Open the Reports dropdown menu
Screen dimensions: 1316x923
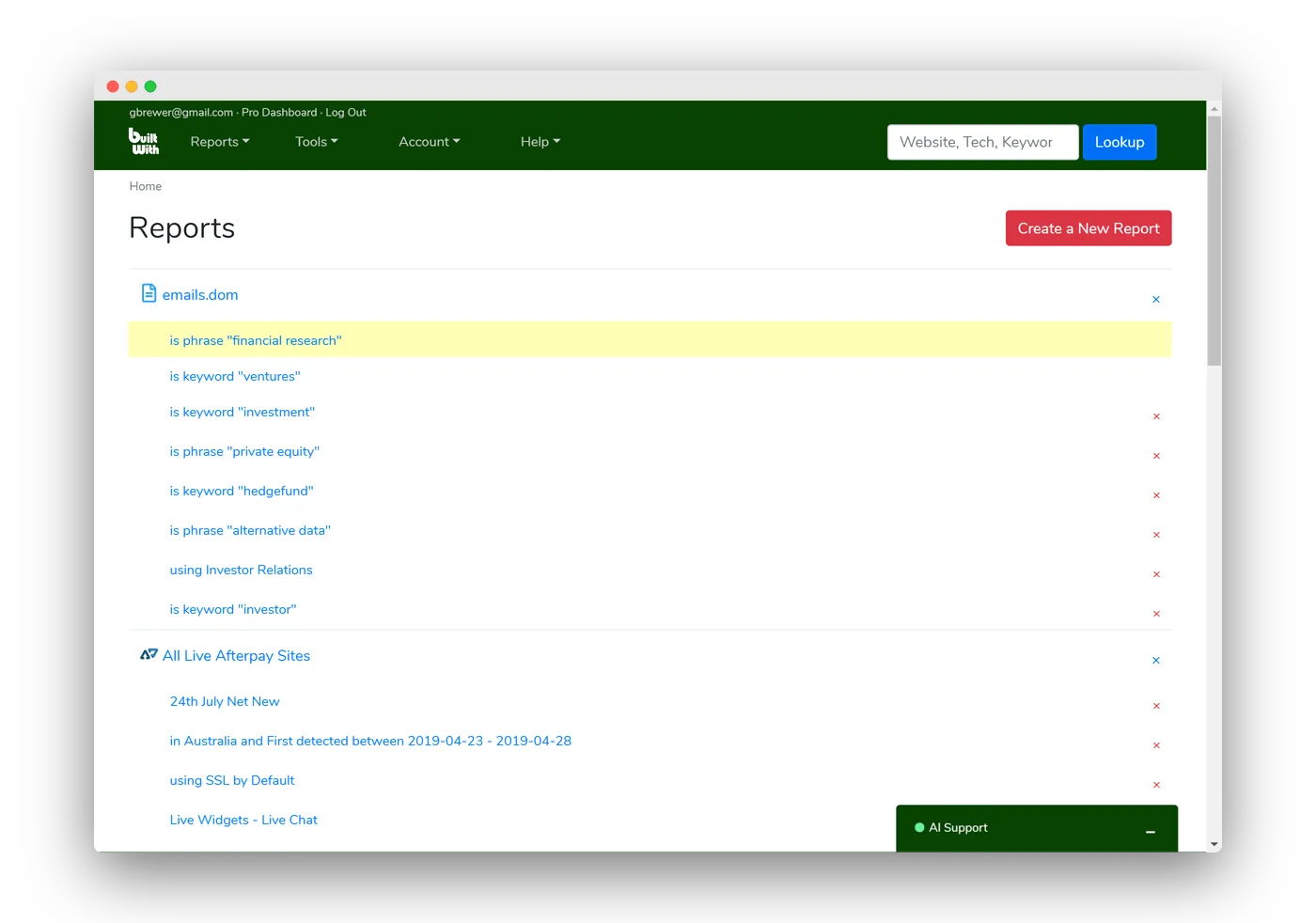(219, 142)
